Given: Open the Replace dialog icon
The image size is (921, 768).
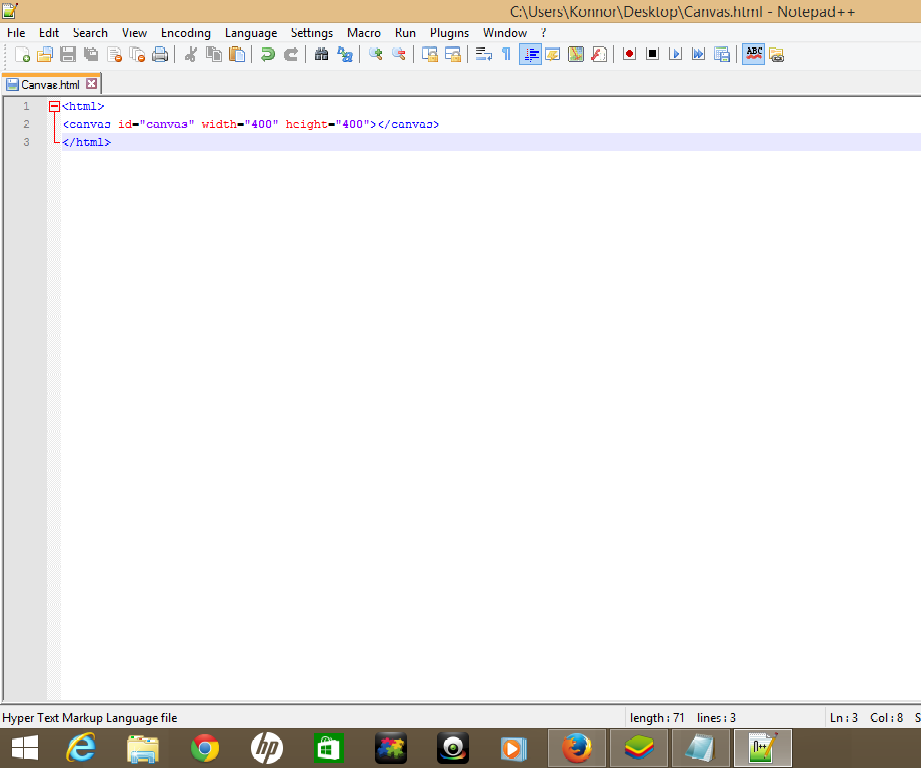Looking at the screenshot, I should pos(345,55).
